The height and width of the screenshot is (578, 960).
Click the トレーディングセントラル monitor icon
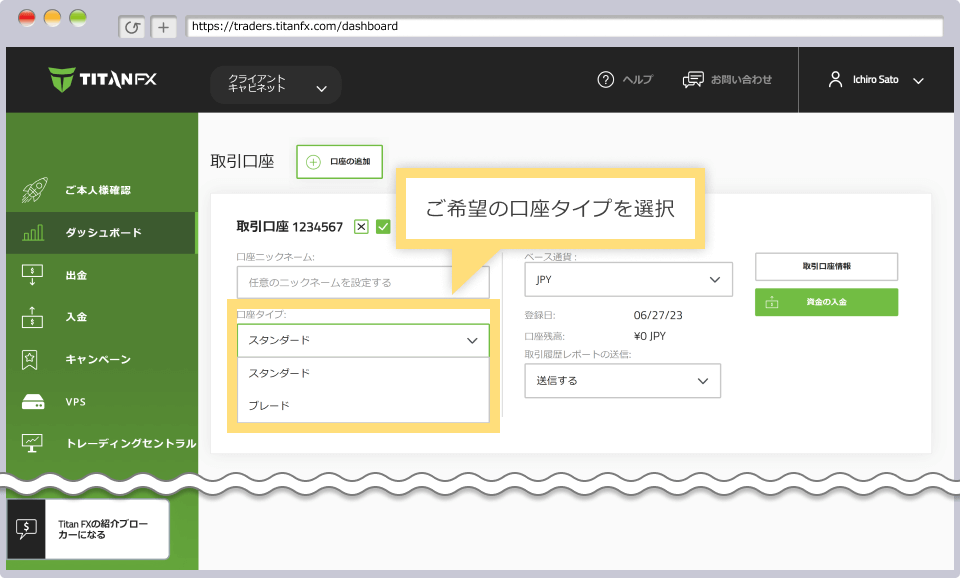32,443
